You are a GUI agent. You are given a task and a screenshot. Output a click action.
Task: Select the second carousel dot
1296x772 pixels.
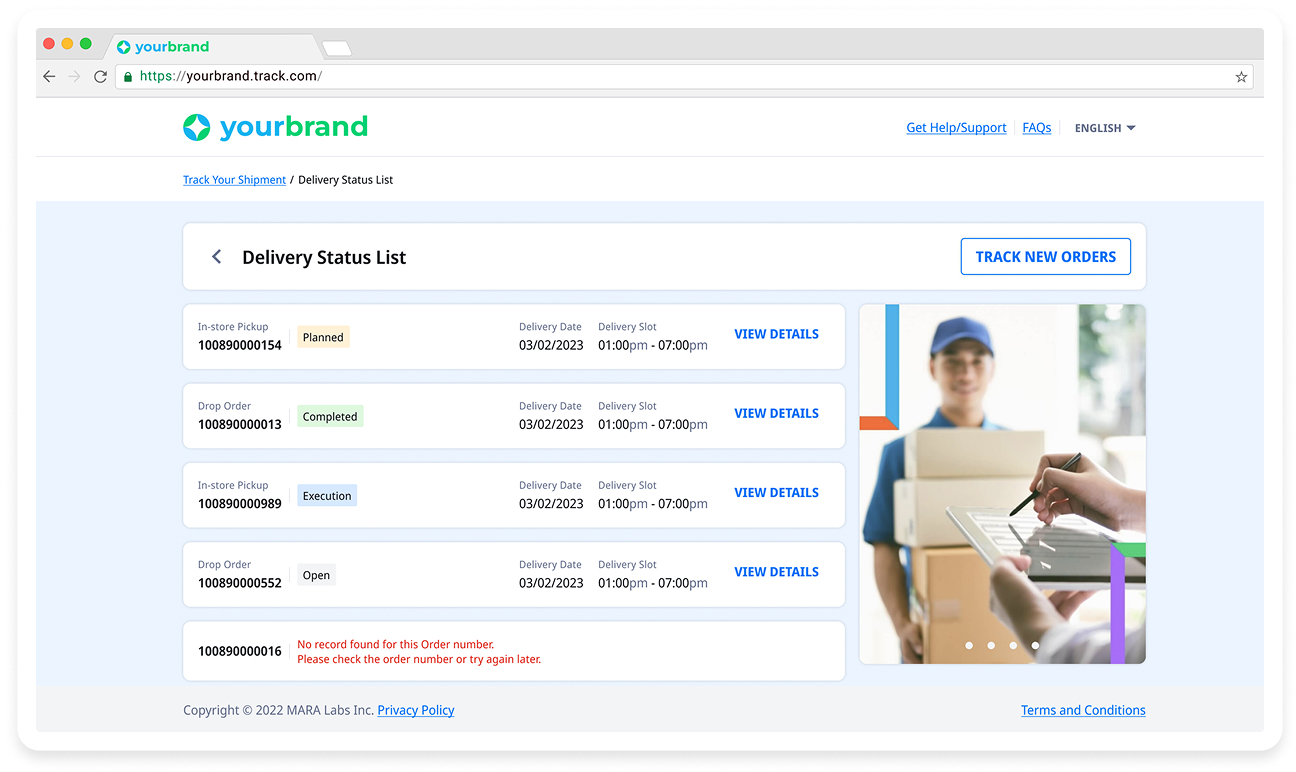point(991,646)
